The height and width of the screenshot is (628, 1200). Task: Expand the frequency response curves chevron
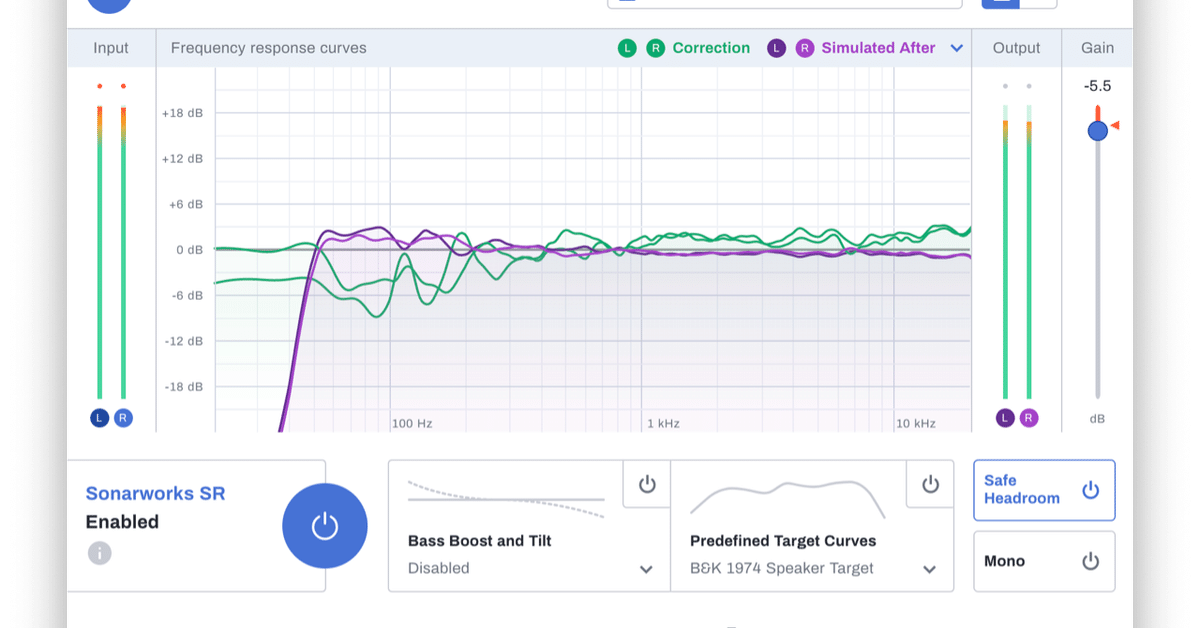click(957, 48)
